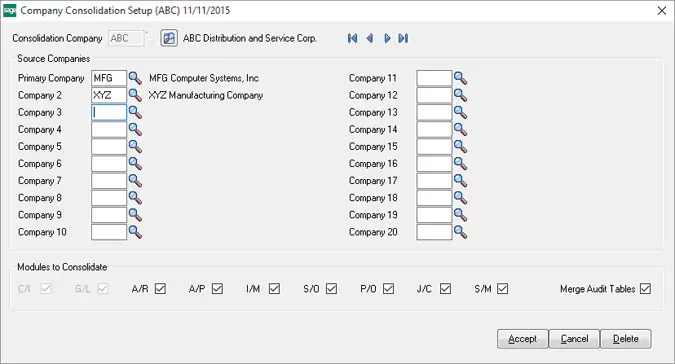Go to first consolidation company record
This screenshot has width=675, height=364.
click(353, 38)
